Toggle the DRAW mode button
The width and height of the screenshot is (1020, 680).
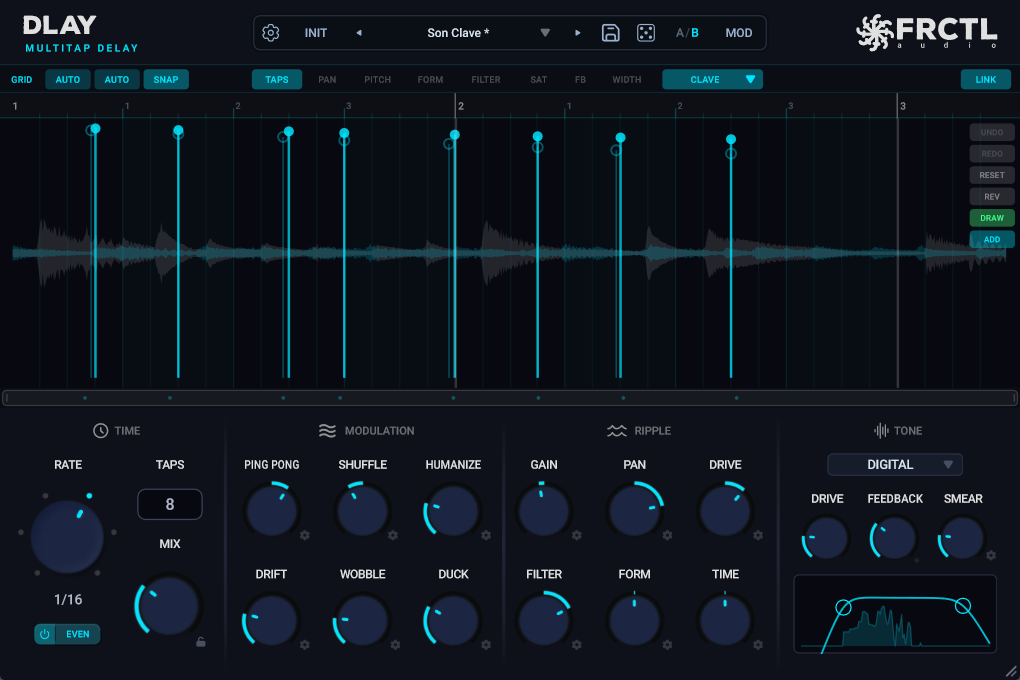click(992, 218)
